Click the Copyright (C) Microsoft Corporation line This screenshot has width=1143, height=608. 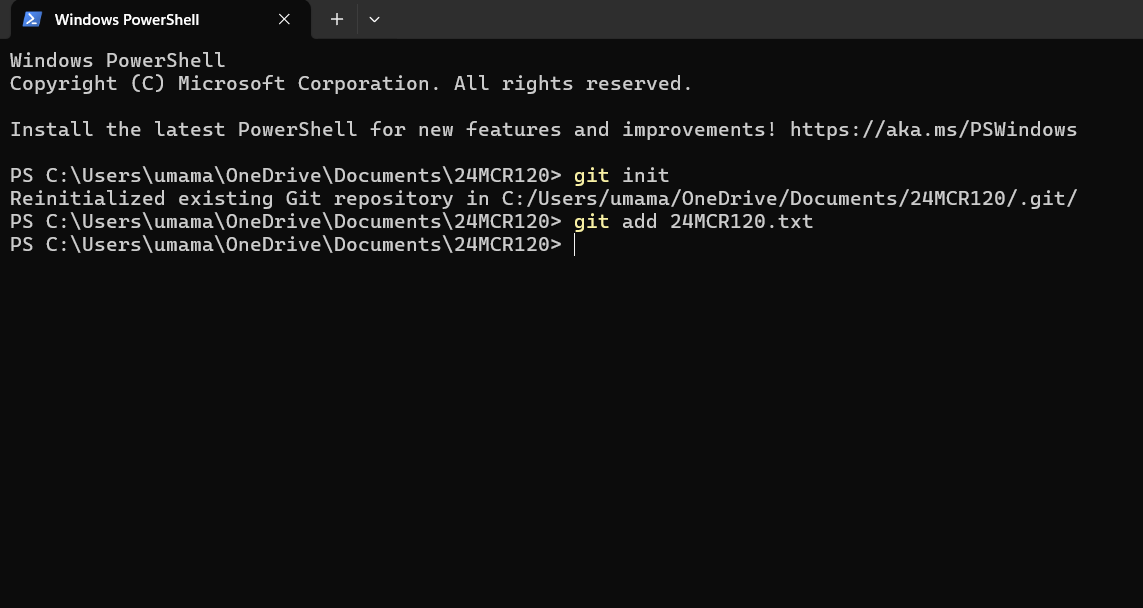[x=351, y=84]
